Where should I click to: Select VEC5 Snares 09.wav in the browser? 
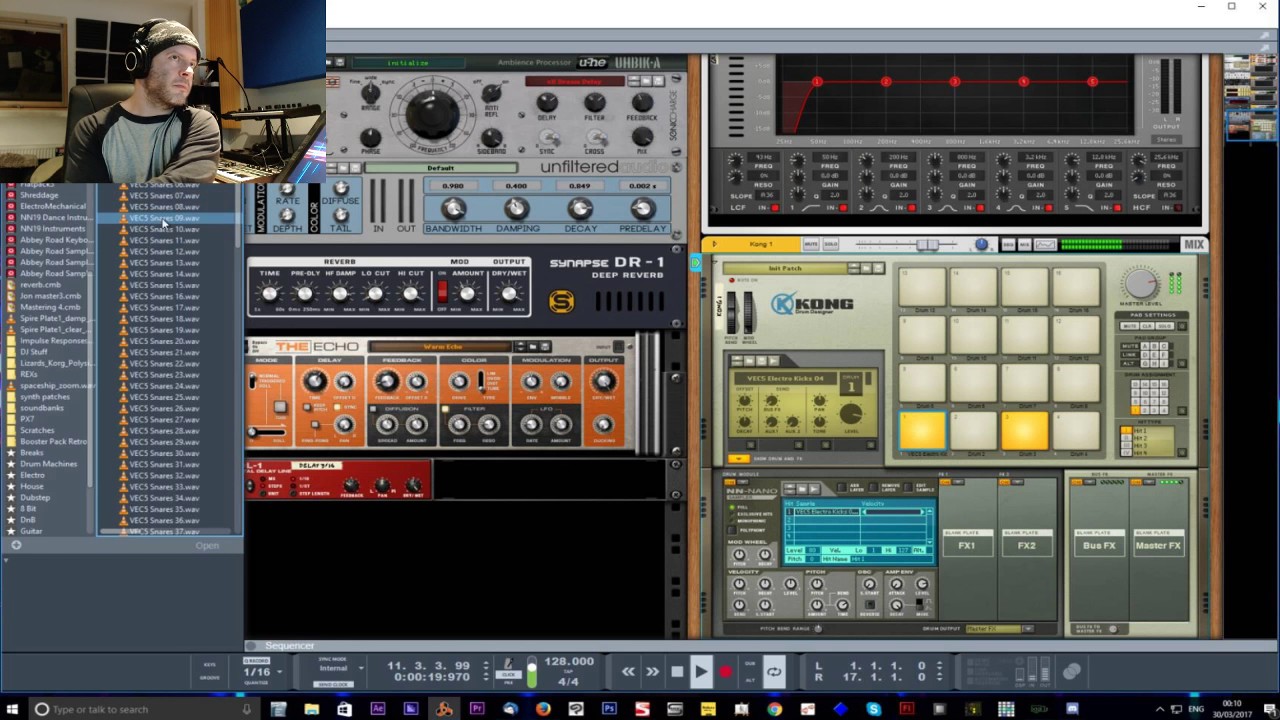tap(167, 218)
